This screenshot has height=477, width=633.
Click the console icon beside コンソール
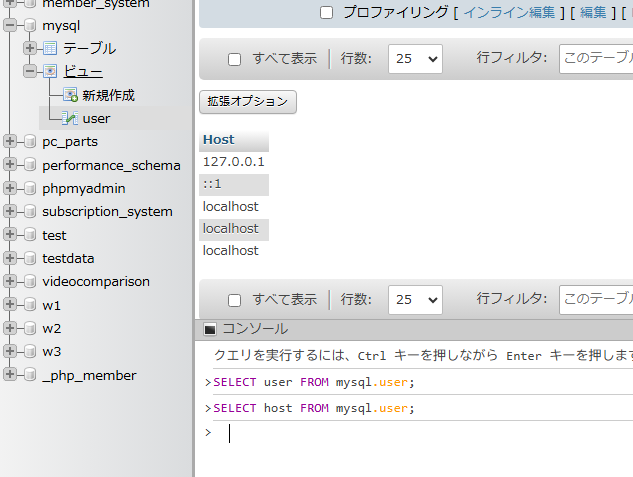tap(209, 329)
